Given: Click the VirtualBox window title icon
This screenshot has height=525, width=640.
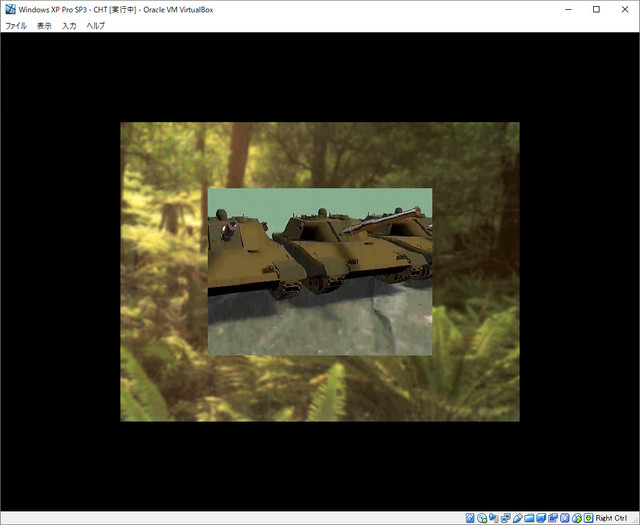Looking at the screenshot, I should pyautogui.click(x=10, y=9).
